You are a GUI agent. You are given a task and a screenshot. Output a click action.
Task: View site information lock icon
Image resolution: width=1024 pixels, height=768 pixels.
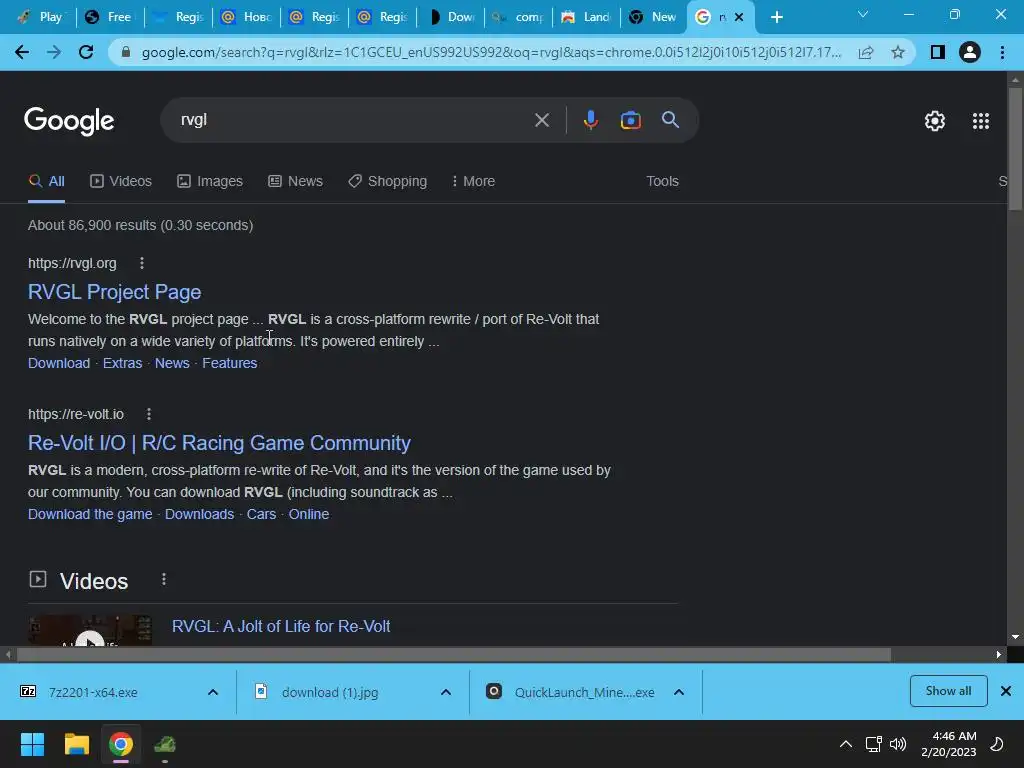(126, 52)
